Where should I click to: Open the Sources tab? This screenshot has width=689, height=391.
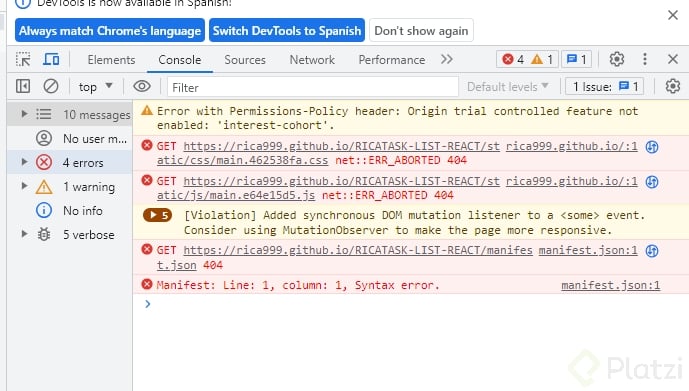point(245,60)
